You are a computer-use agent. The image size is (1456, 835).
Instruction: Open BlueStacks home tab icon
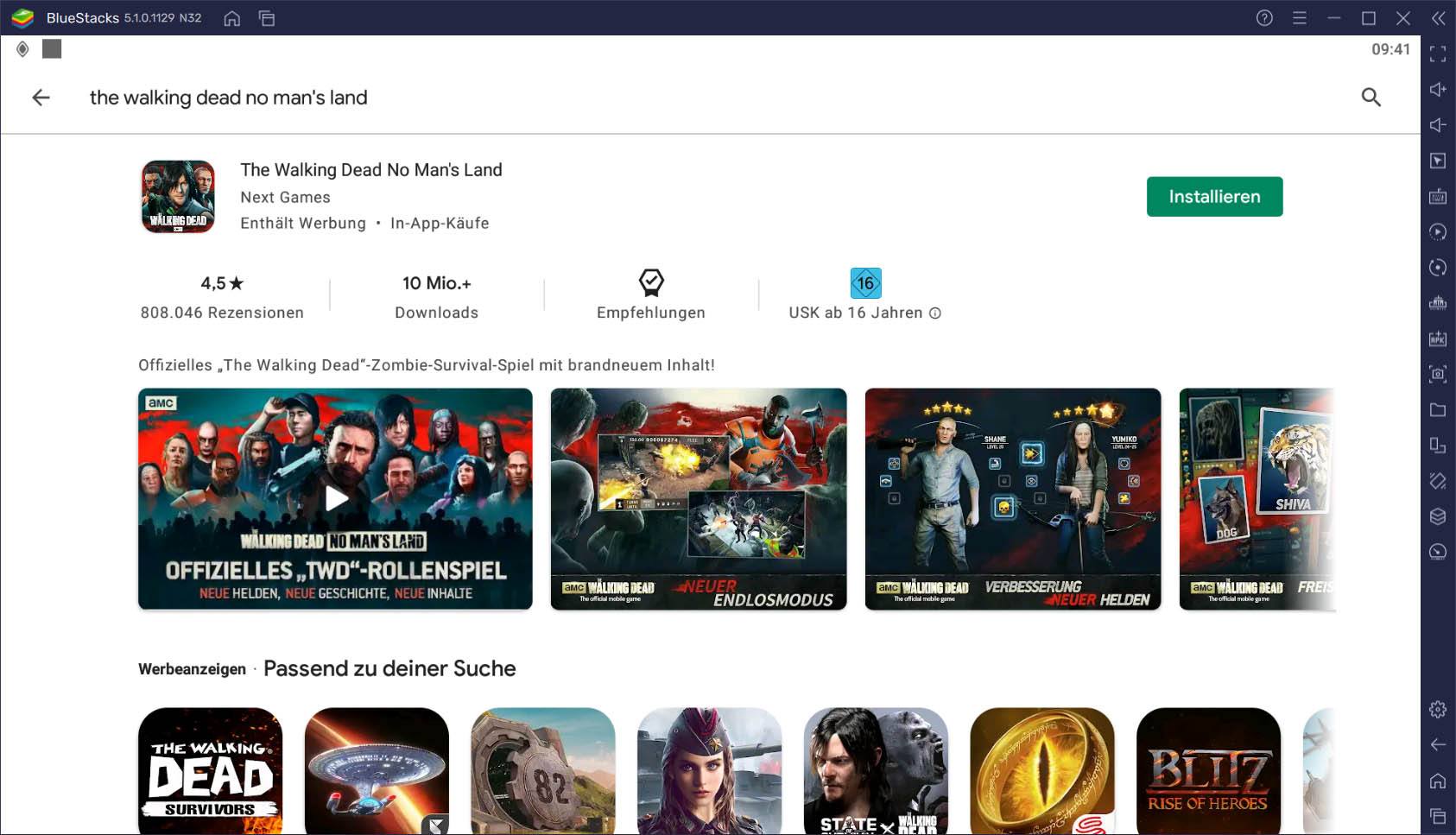(231, 18)
